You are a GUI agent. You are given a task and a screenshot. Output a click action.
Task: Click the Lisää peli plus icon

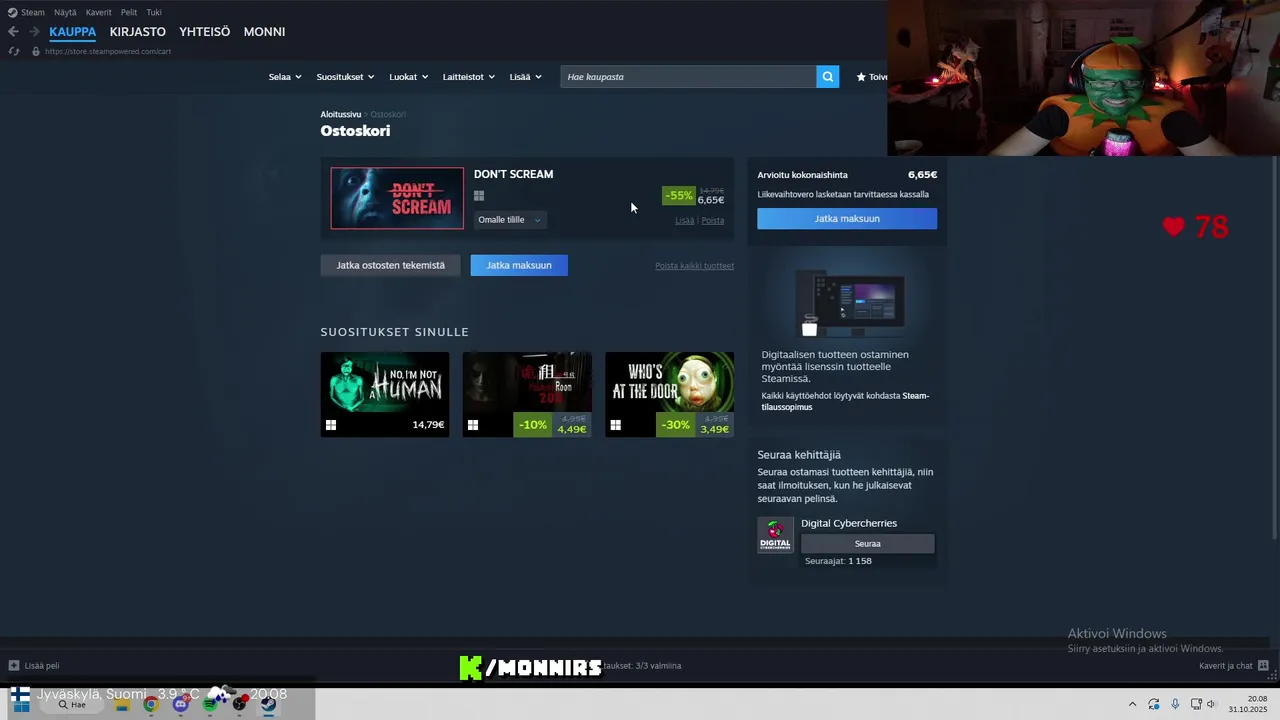pyautogui.click(x=14, y=665)
